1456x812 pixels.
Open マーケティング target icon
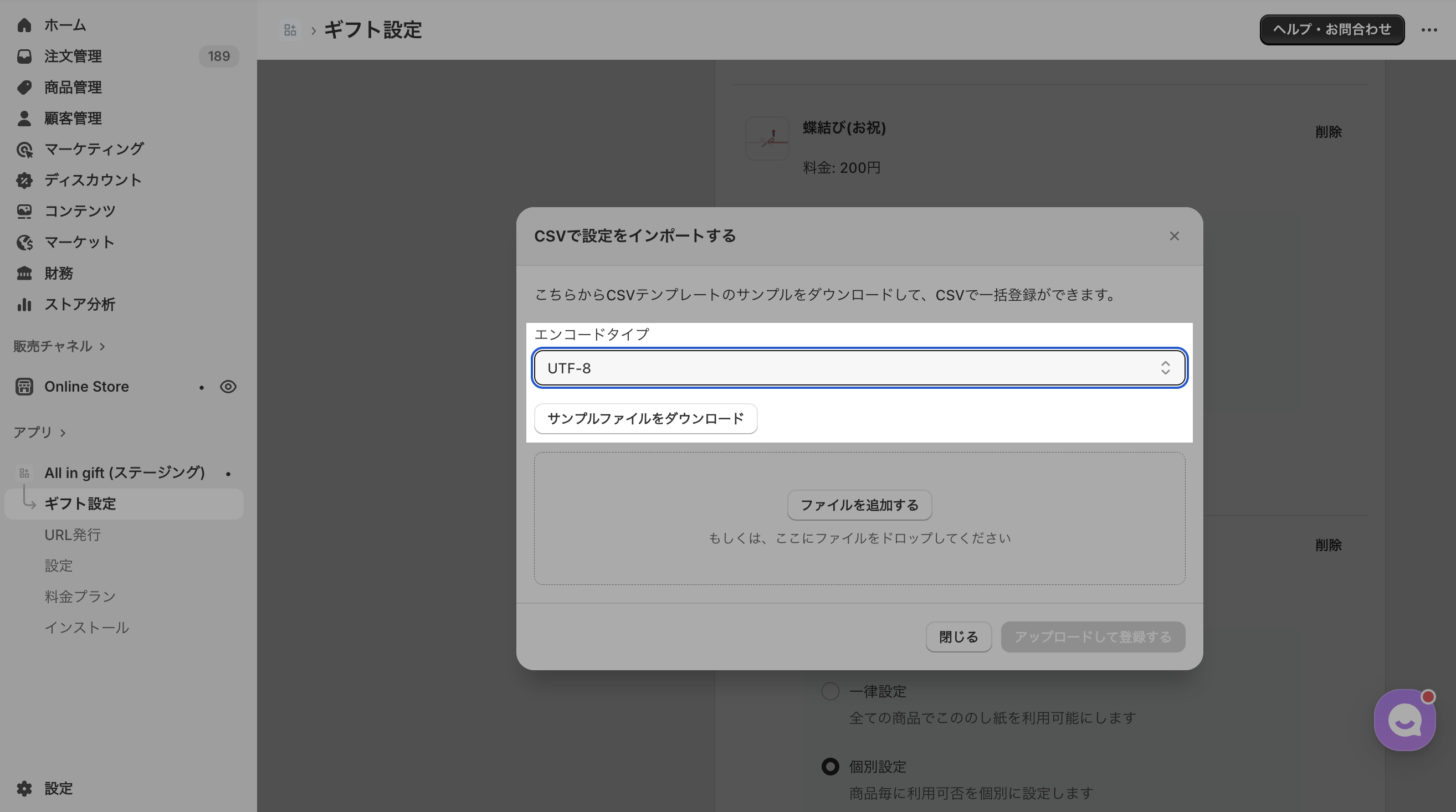tap(24, 150)
